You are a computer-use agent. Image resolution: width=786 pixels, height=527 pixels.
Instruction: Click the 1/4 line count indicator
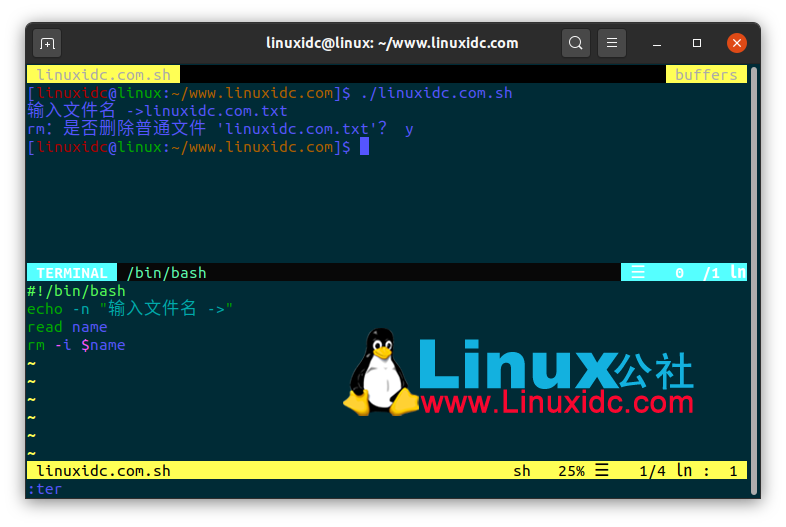click(x=652, y=471)
